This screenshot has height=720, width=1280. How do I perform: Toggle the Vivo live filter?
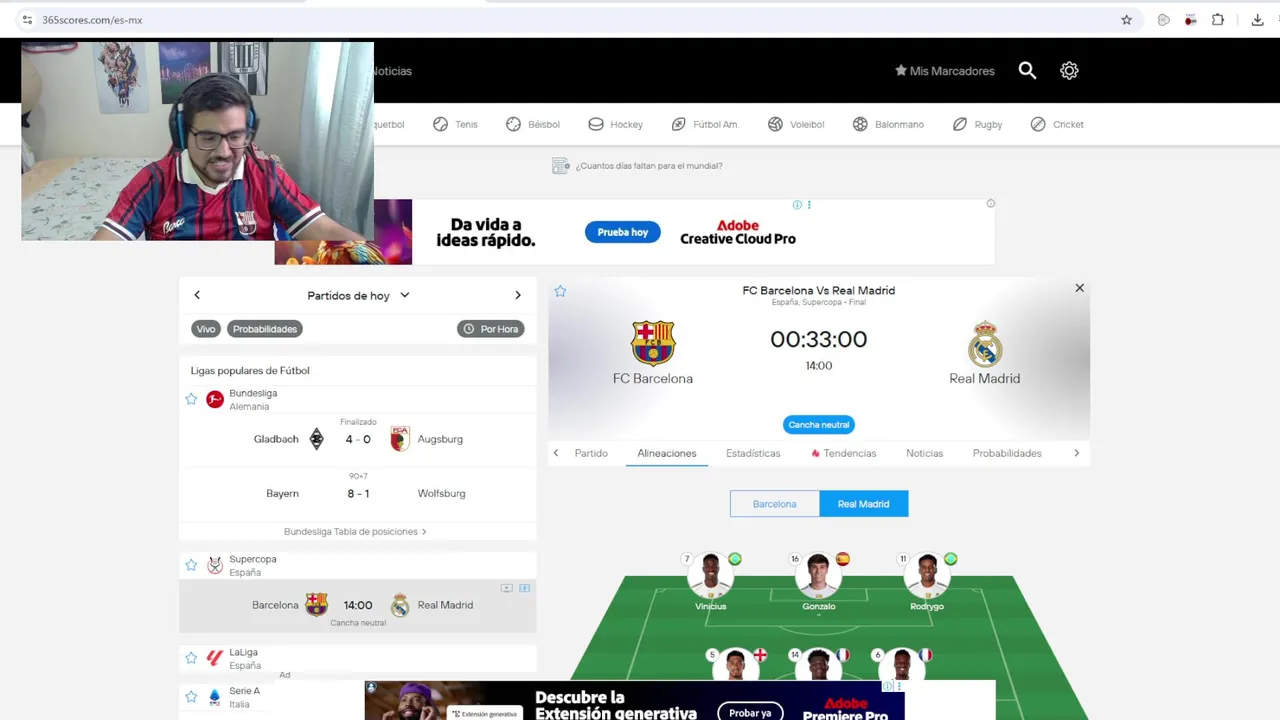(x=206, y=329)
